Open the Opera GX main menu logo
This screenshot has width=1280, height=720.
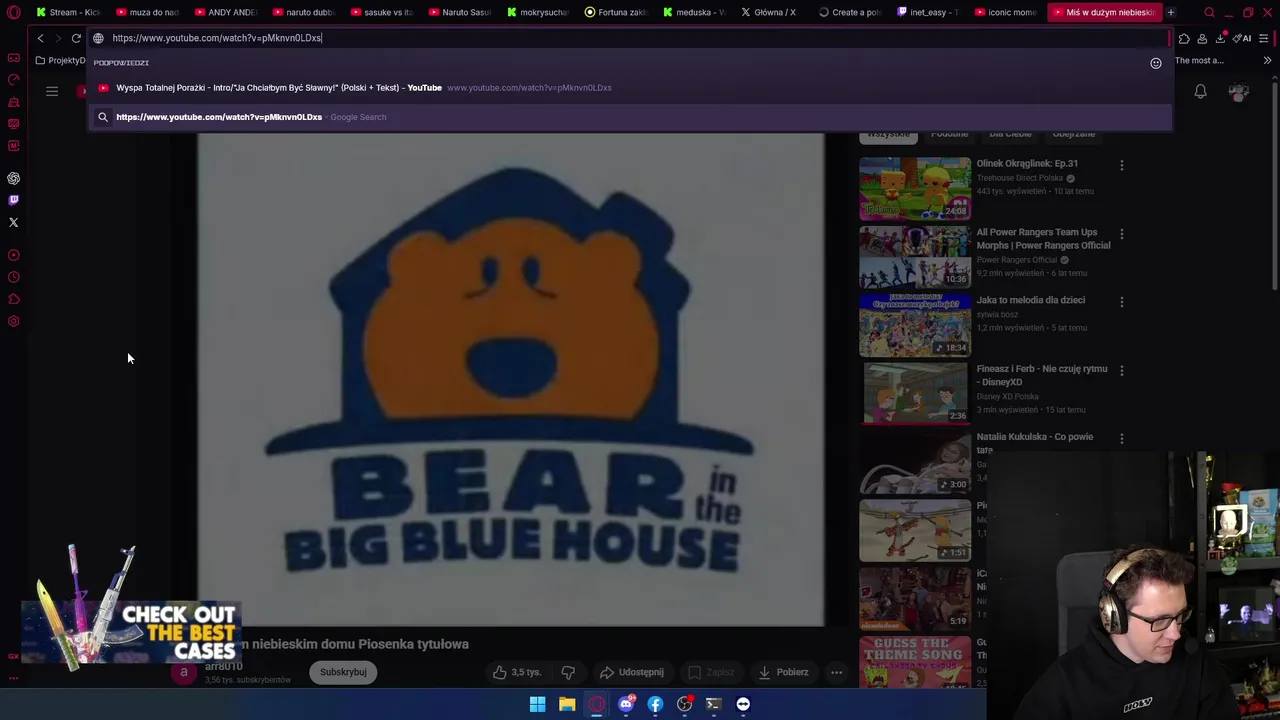pos(14,12)
